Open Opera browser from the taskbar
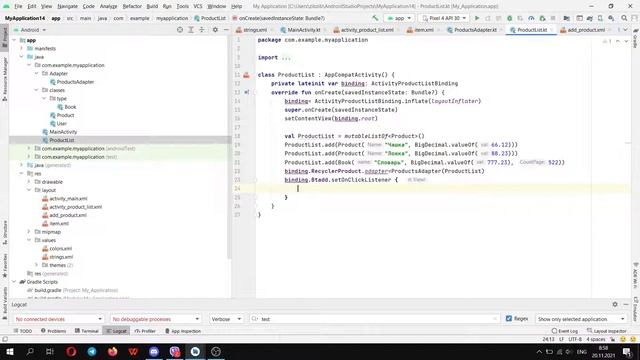This screenshot has width=640, height=360. pyautogui.click(x=71, y=351)
